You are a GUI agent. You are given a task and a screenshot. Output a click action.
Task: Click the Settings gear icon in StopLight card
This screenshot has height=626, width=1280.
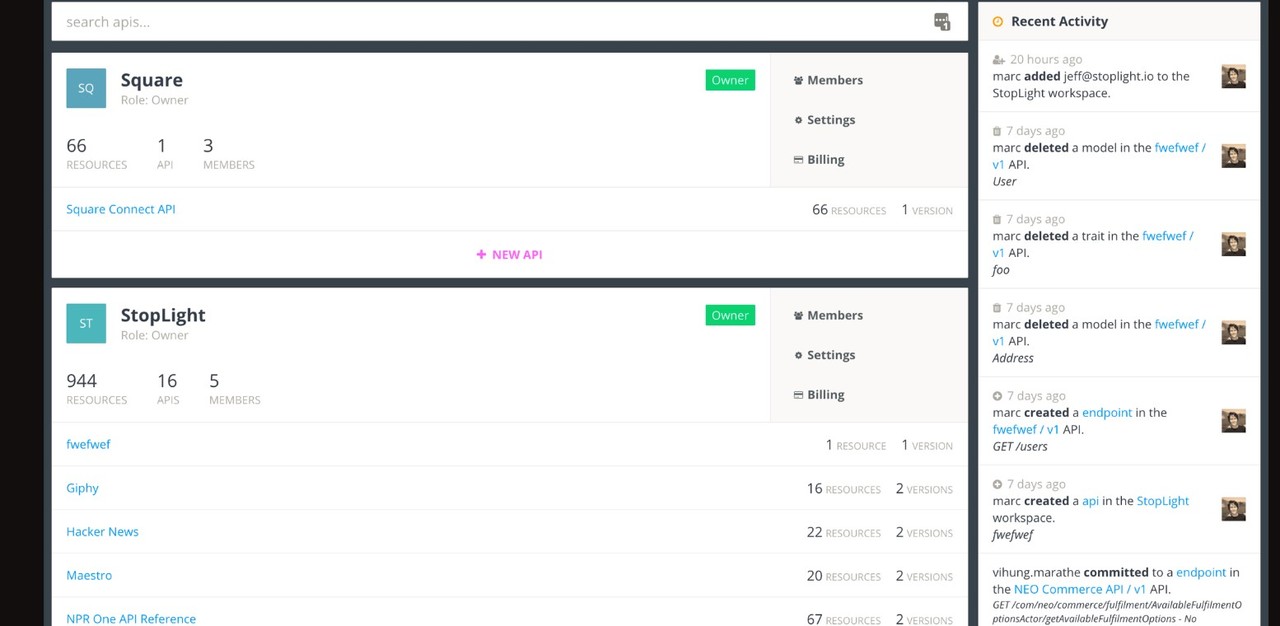(x=798, y=355)
